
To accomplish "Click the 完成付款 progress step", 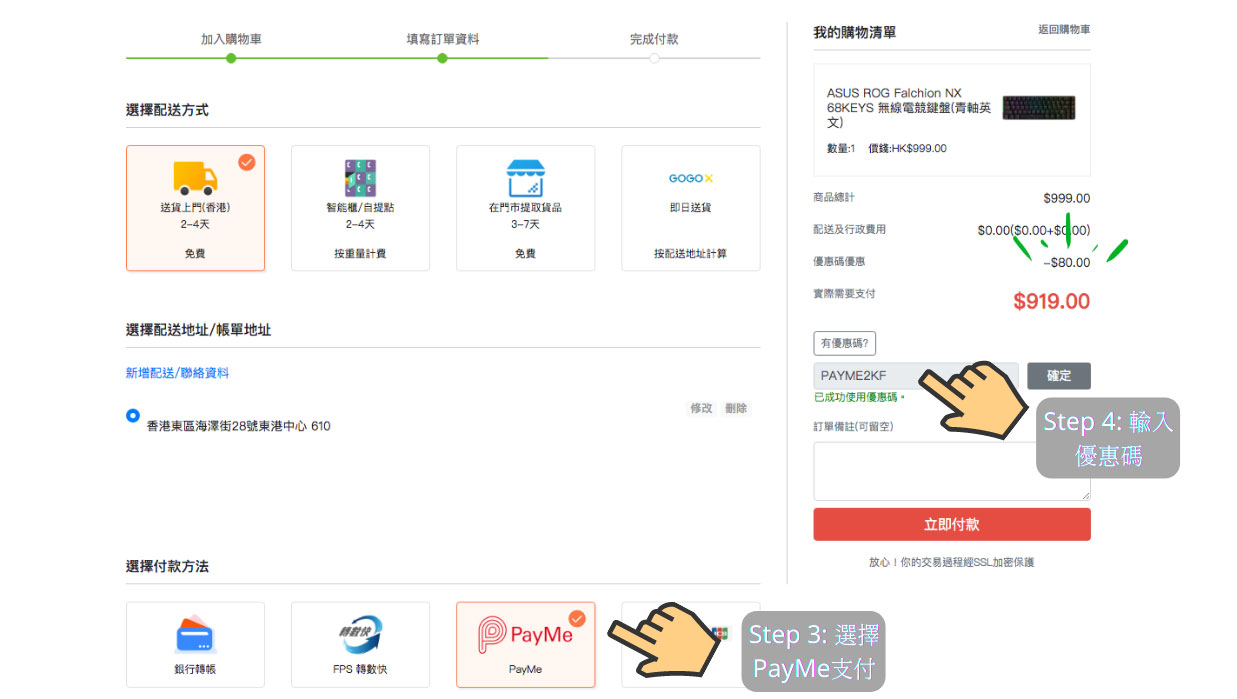I will (654, 39).
